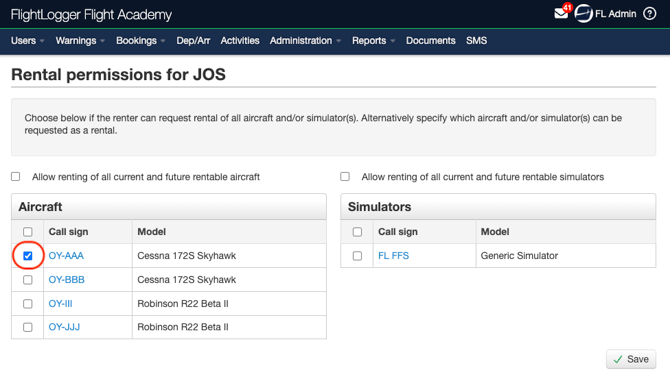The height and width of the screenshot is (381, 670).
Task: Expand the Reports menu
Action: (x=373, y=41)
